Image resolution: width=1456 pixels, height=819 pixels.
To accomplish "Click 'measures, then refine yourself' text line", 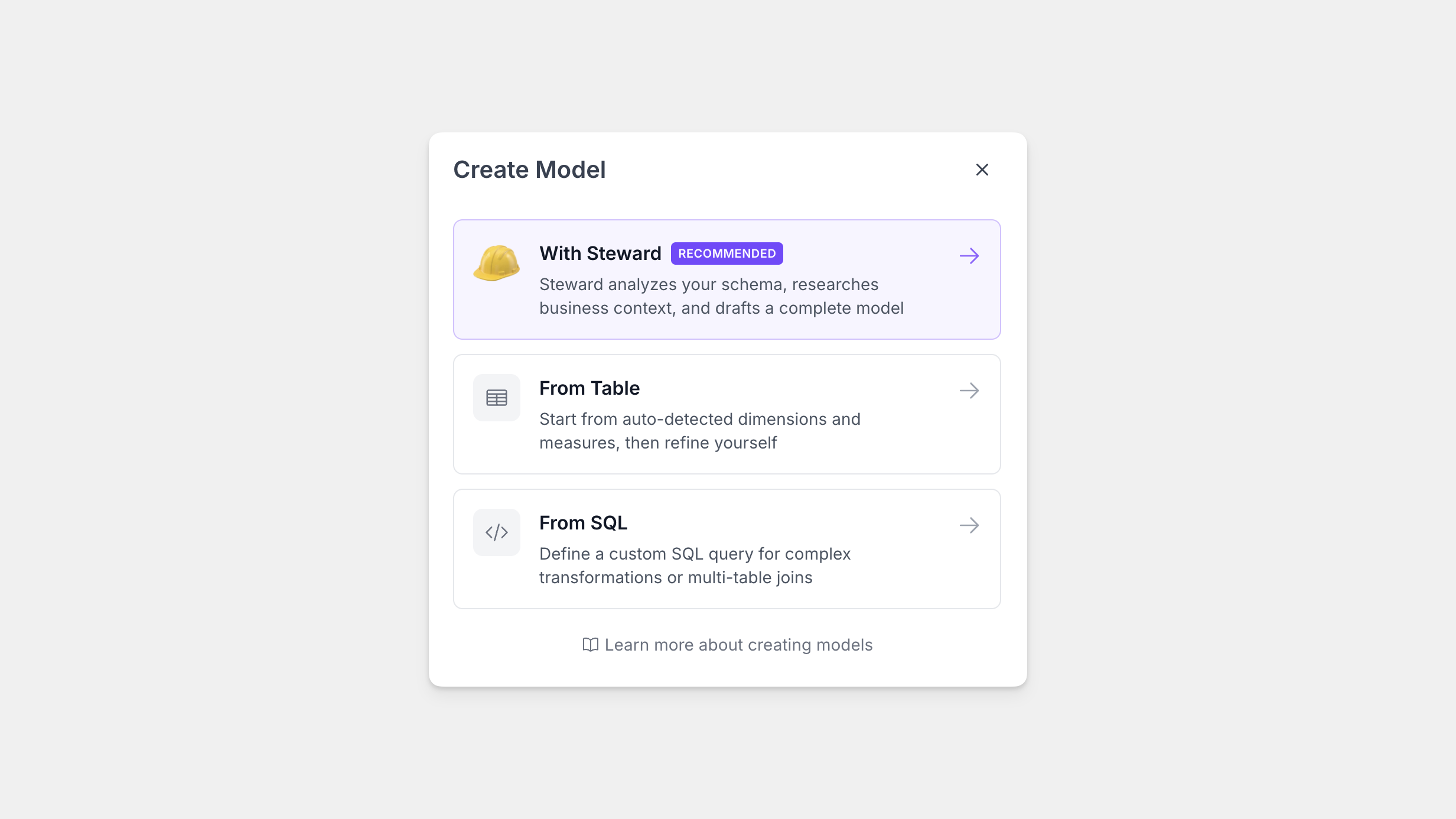I will click(657, 443).
